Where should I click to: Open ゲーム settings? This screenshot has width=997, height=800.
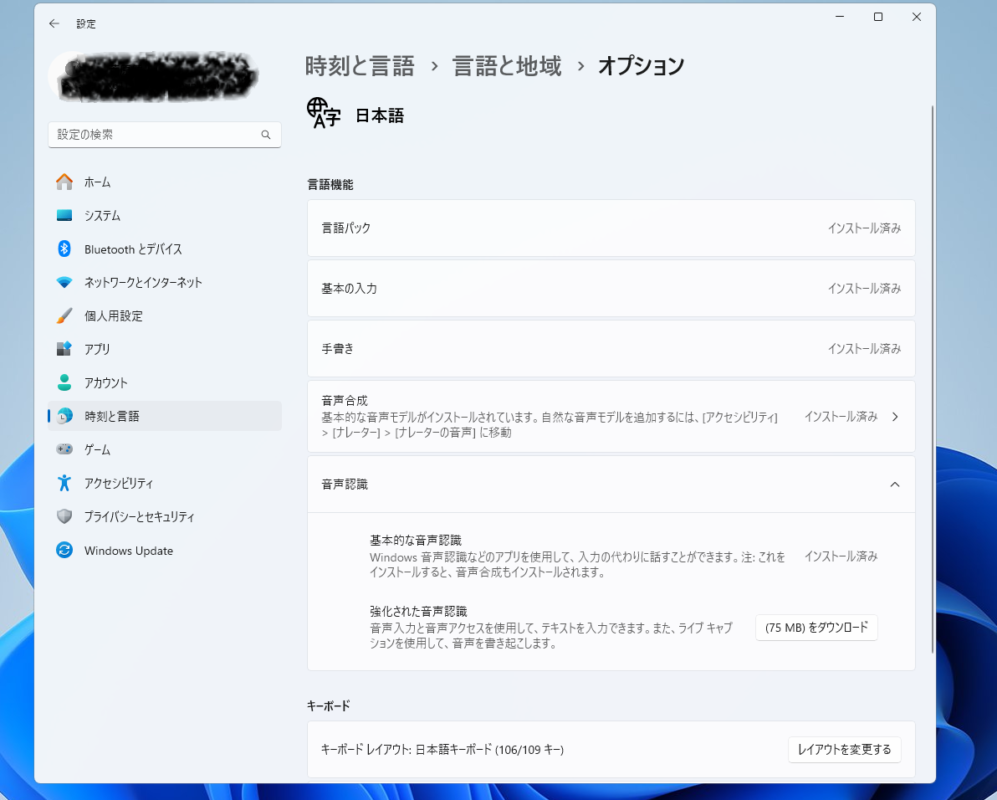pos(165,449)
